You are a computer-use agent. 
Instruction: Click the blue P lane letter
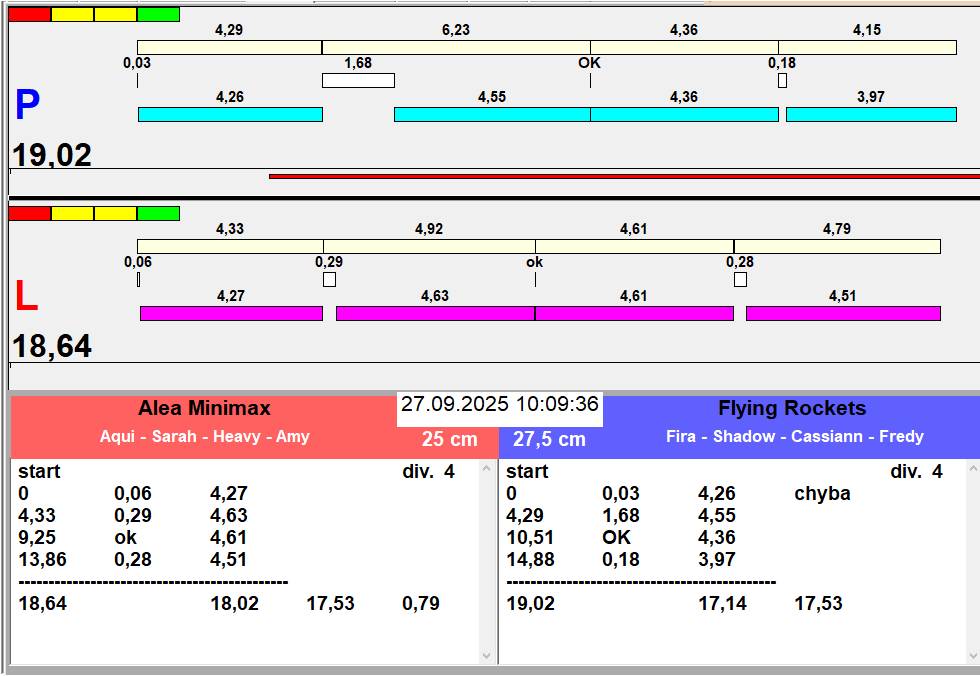tap(28, 105)
